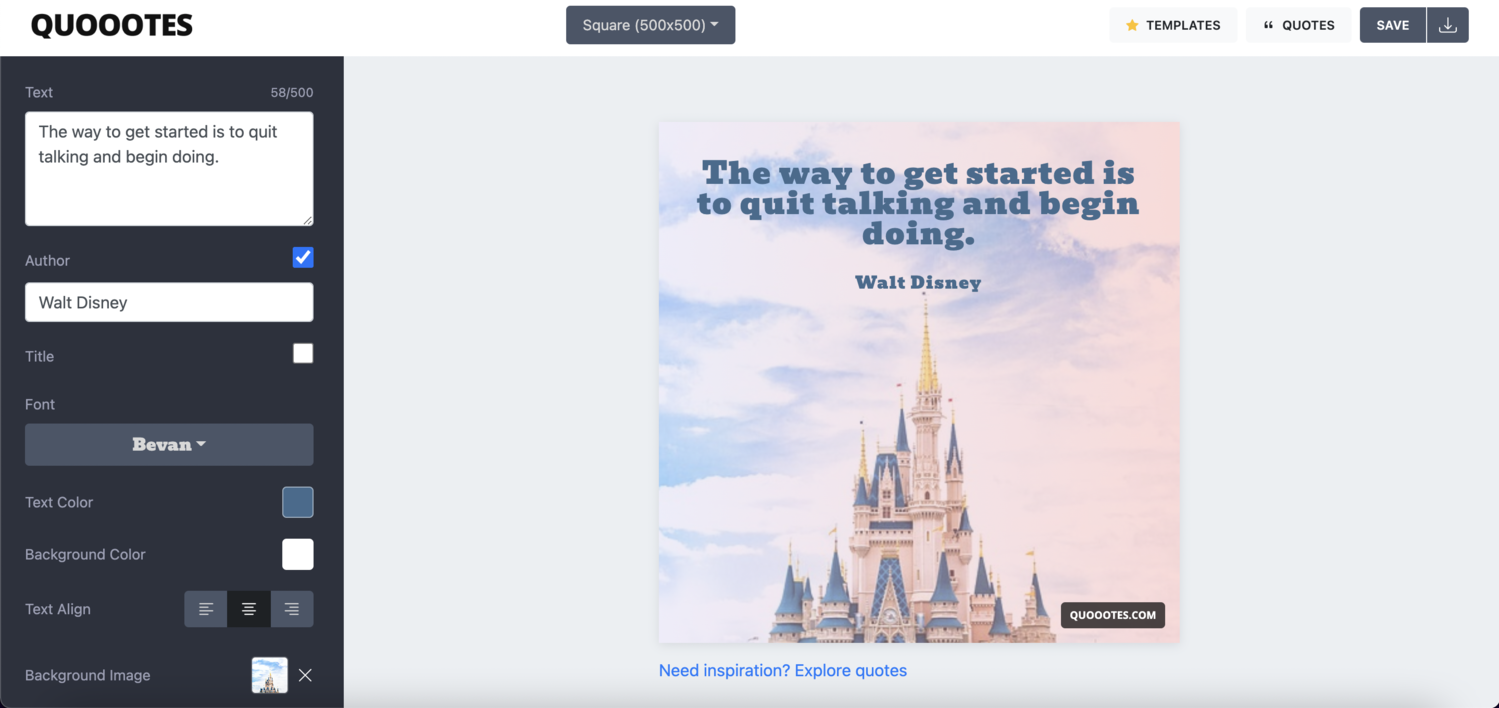Uncheck the Author checkbox
The width and height of the screenshot is (1499, 708).
303,257
